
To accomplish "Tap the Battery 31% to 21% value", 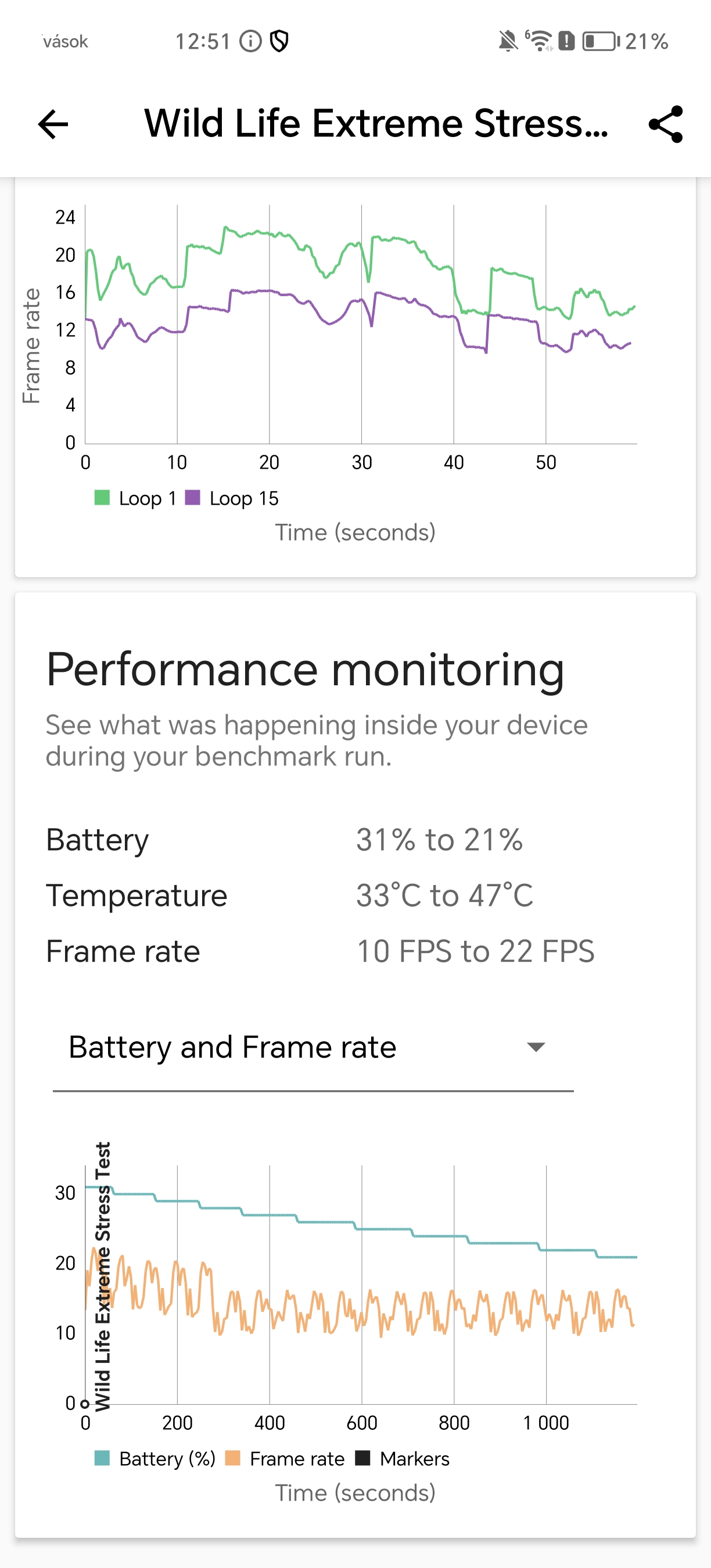I will point(439,840).
